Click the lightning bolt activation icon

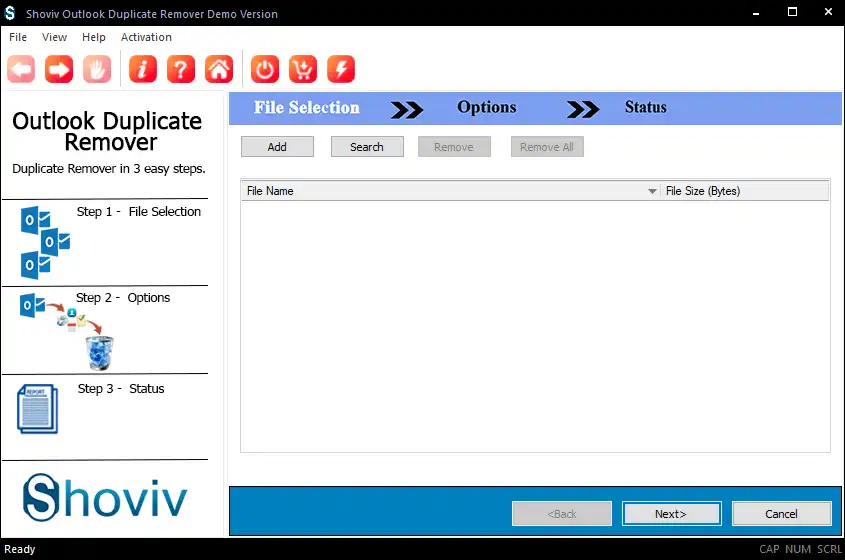coord(341,69)
